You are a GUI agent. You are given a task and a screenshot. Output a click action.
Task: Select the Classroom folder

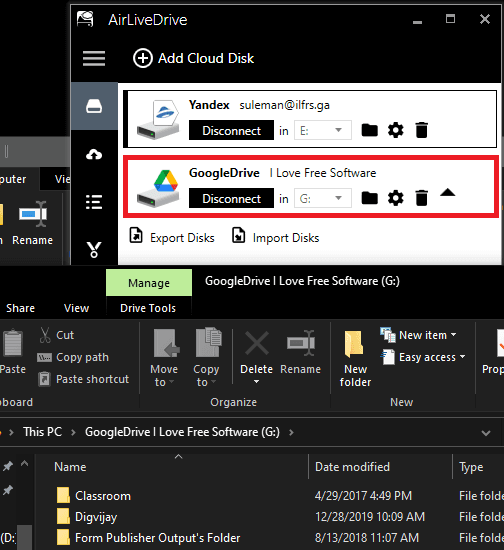(94, 496)
